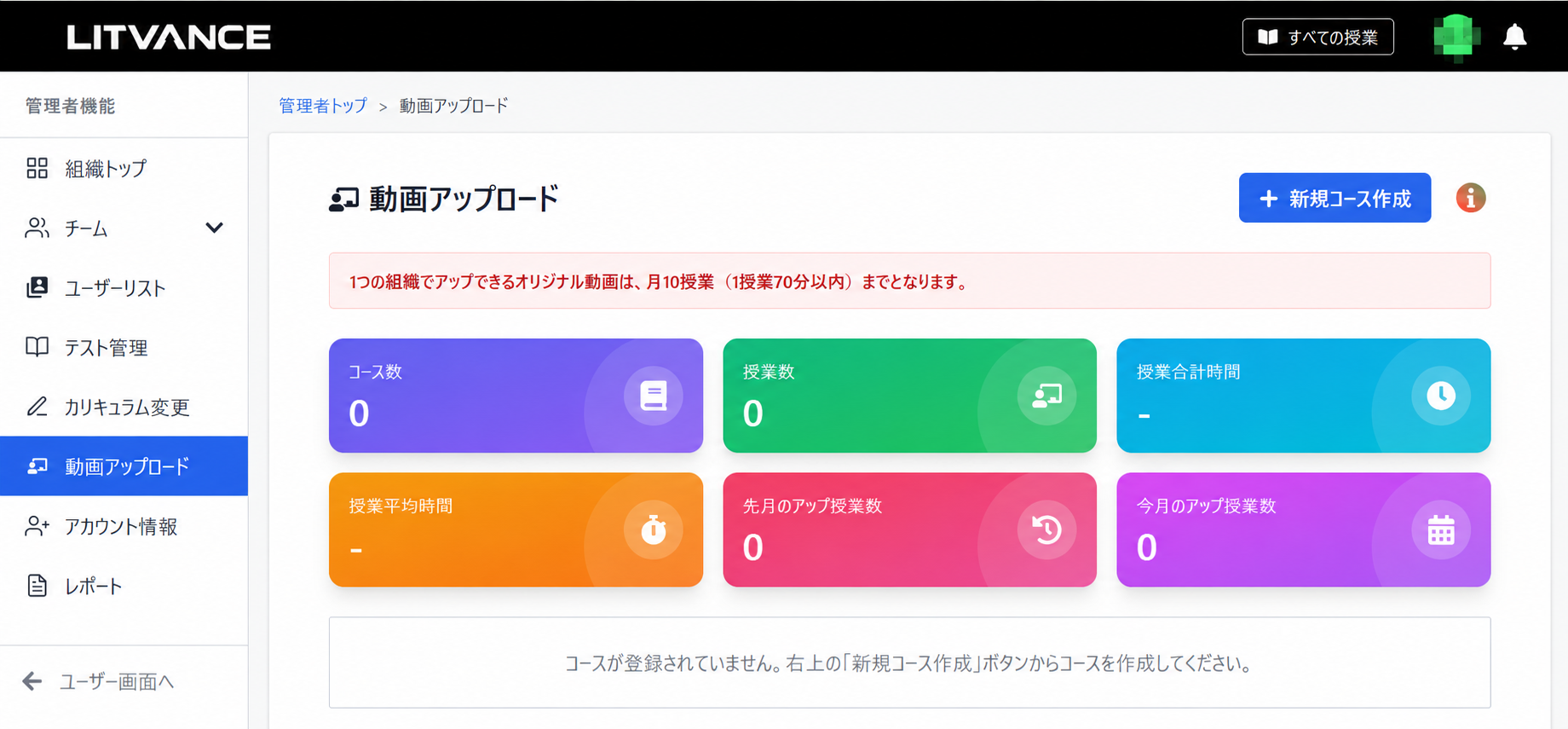This screenshot has height=729, width=1568.
Task: Click the すべての授業 button
Action: point(1317,37)
